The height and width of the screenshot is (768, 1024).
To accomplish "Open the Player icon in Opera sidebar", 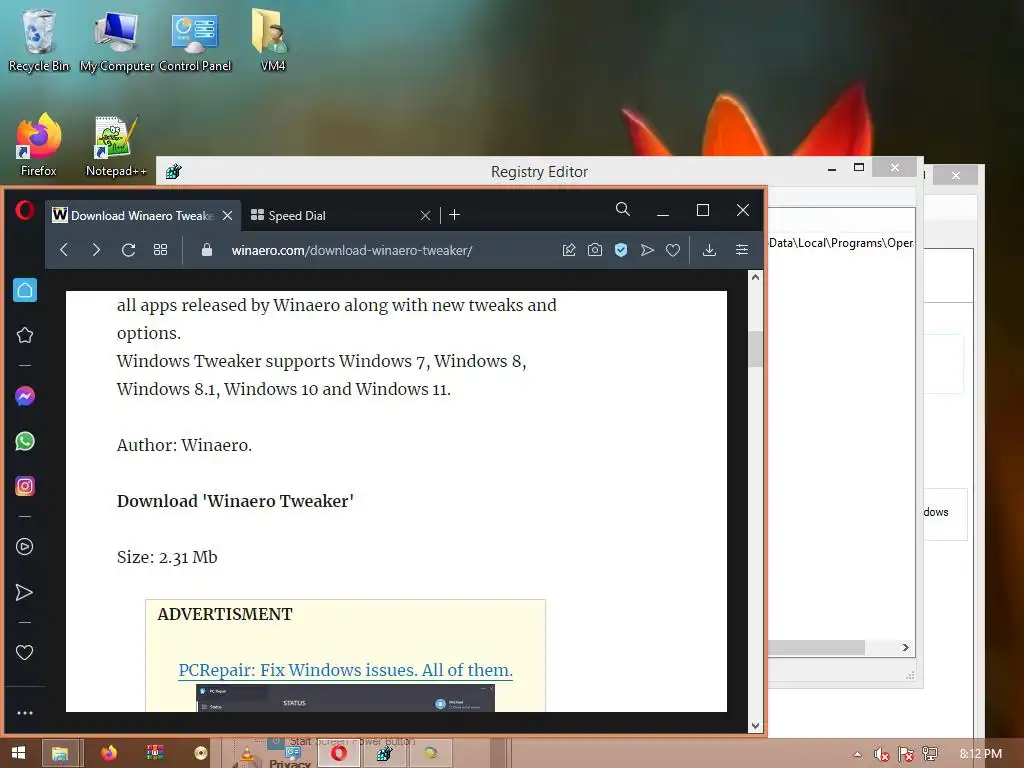I will point(25,547).
